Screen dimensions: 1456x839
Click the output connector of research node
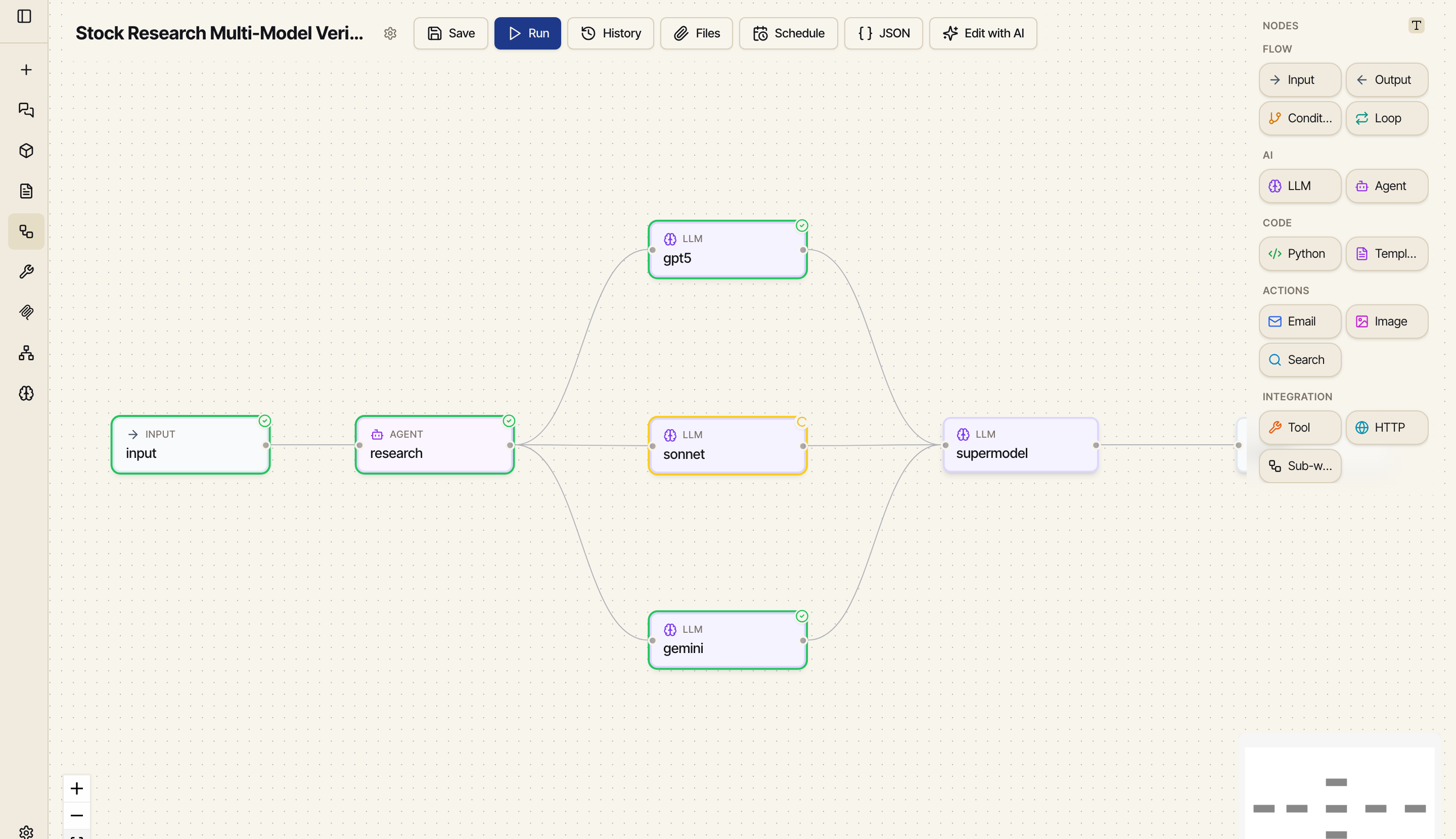pyautogui.click(x=510, y=445)
